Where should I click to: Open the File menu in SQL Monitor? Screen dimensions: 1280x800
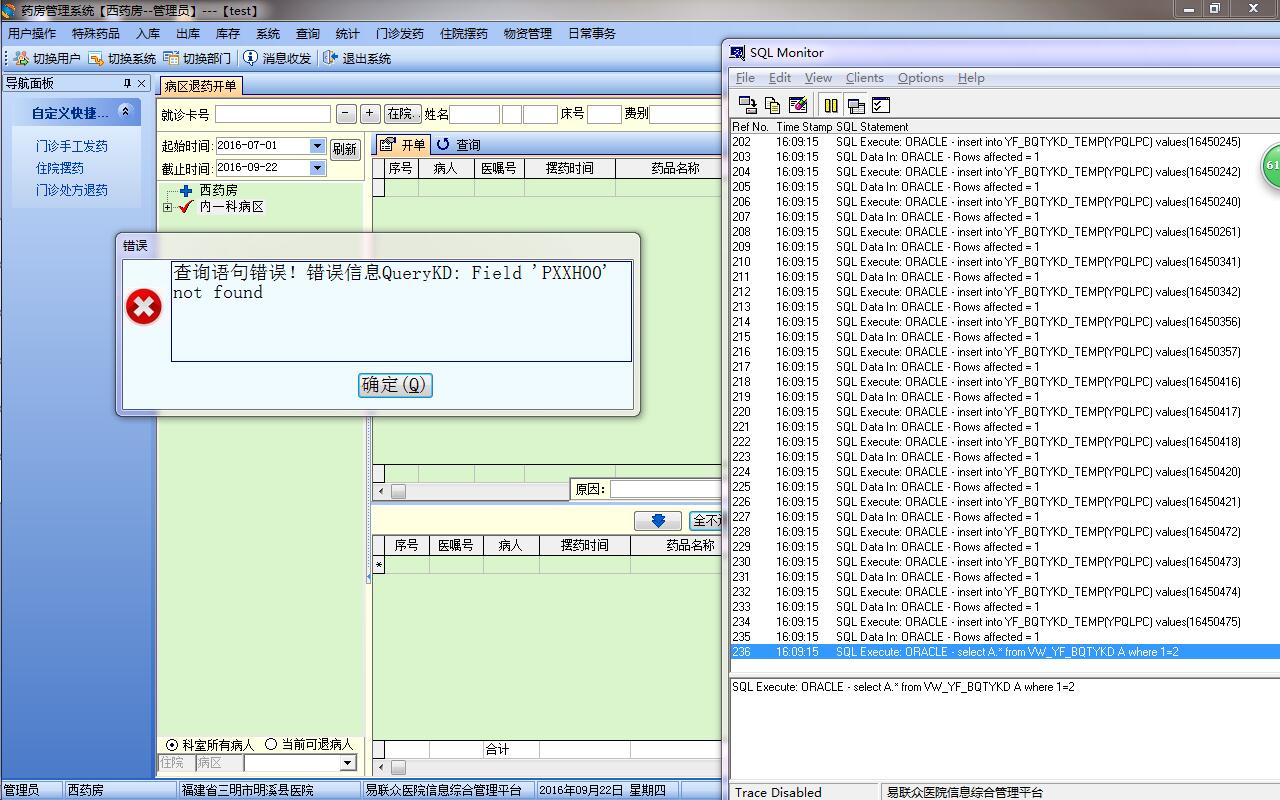(746, 78)
